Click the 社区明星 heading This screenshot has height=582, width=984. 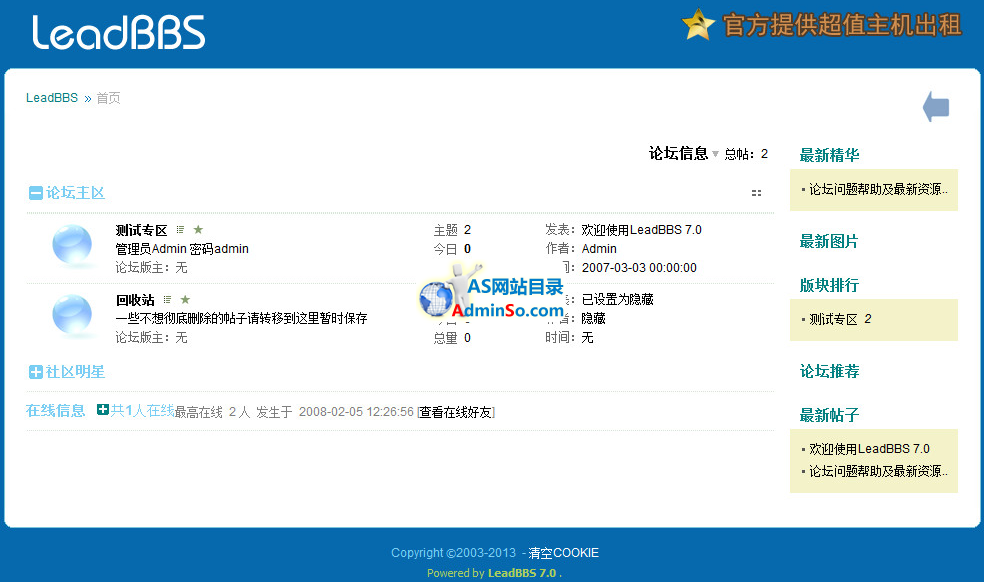[x=75, y=372]
